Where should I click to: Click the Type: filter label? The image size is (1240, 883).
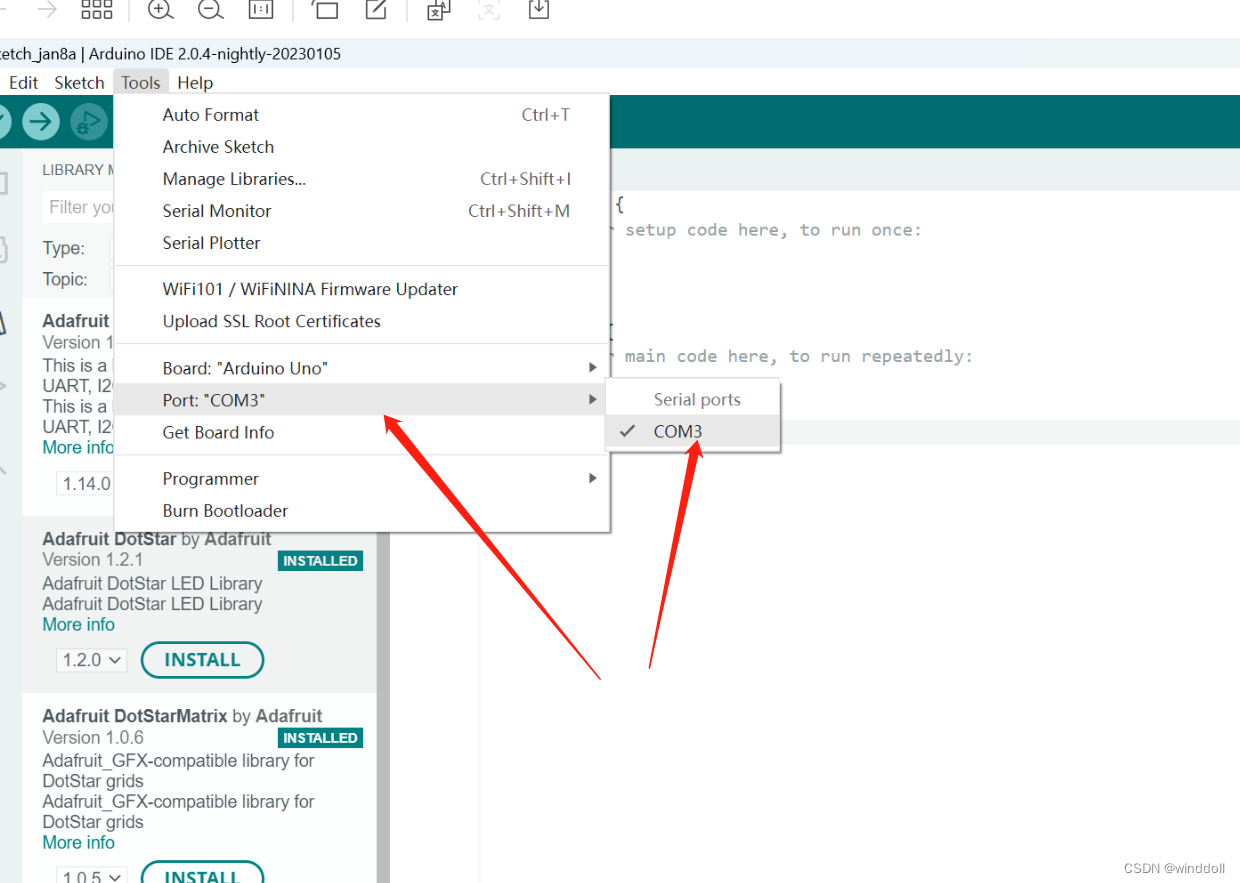click(x=63, y=248)
